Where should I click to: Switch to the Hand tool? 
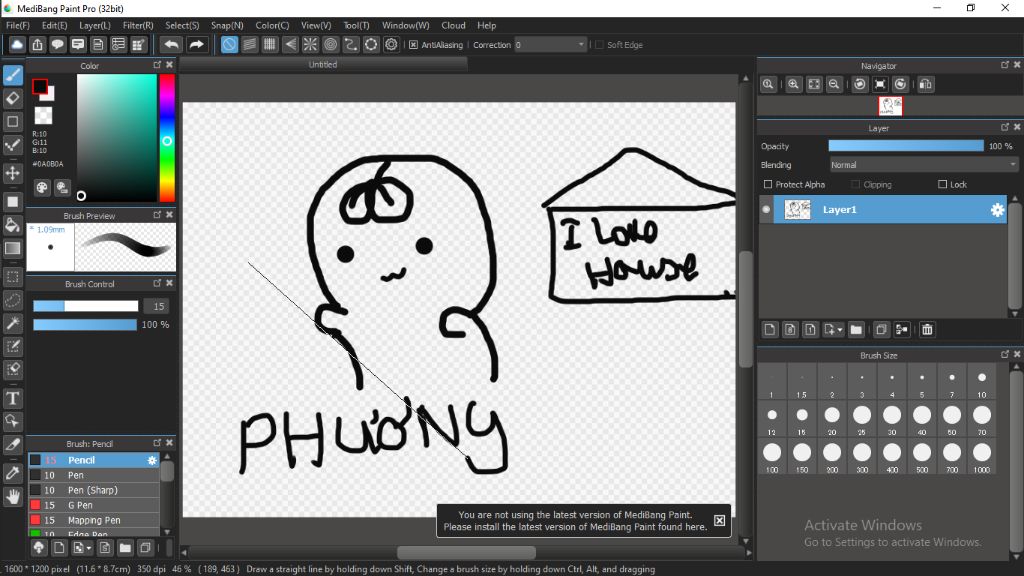point(12,497)
